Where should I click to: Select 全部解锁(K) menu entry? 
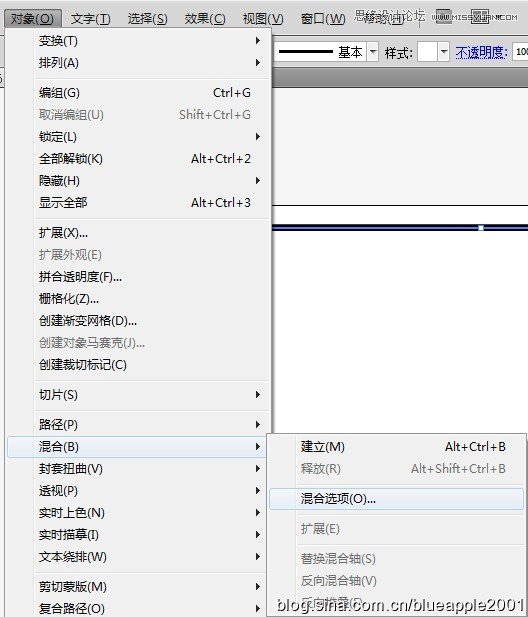tap(151, 159)
